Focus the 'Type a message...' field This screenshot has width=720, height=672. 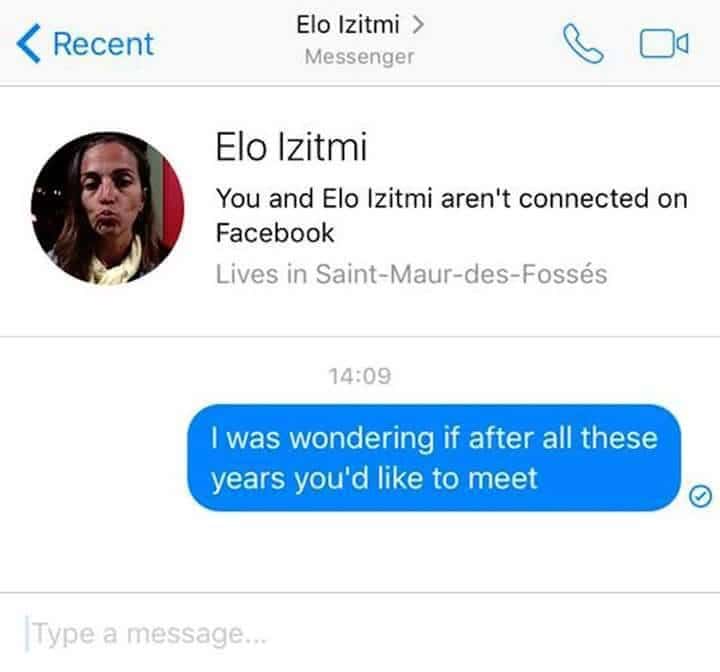[x=360, y=634]
